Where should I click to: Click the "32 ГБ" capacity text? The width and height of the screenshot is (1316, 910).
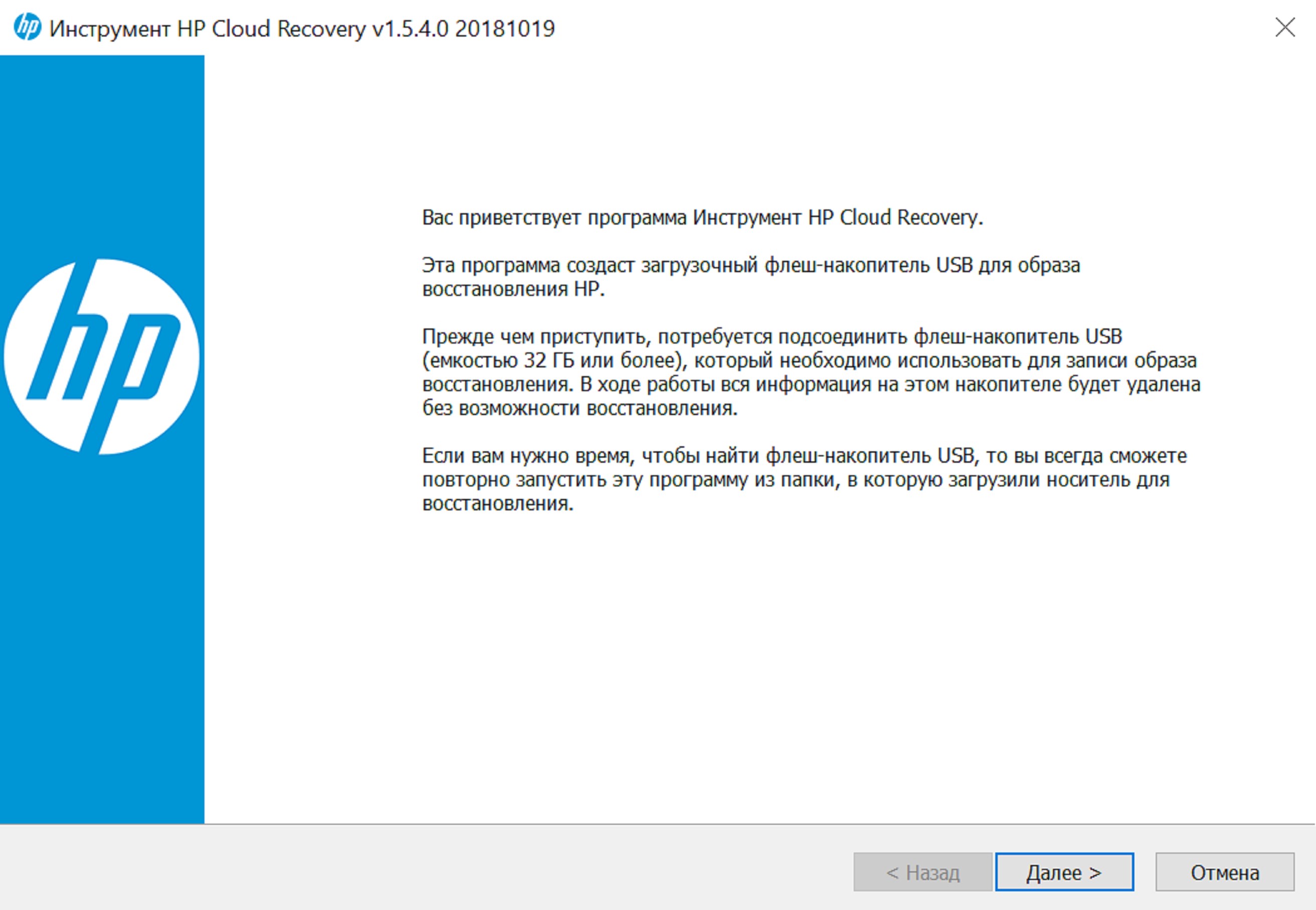548,361
